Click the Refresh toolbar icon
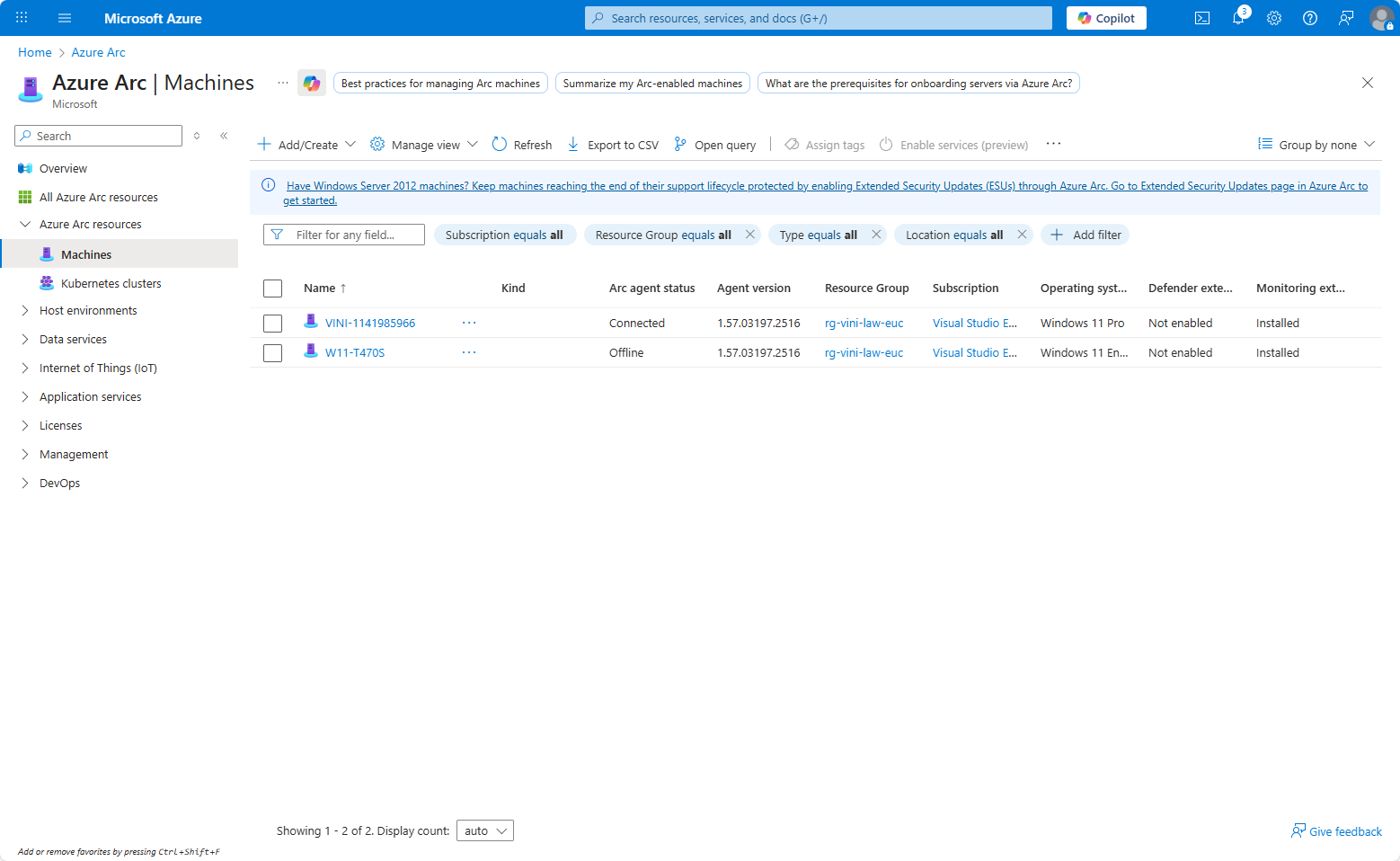The image size is (1400, 861). coord(501,145)
